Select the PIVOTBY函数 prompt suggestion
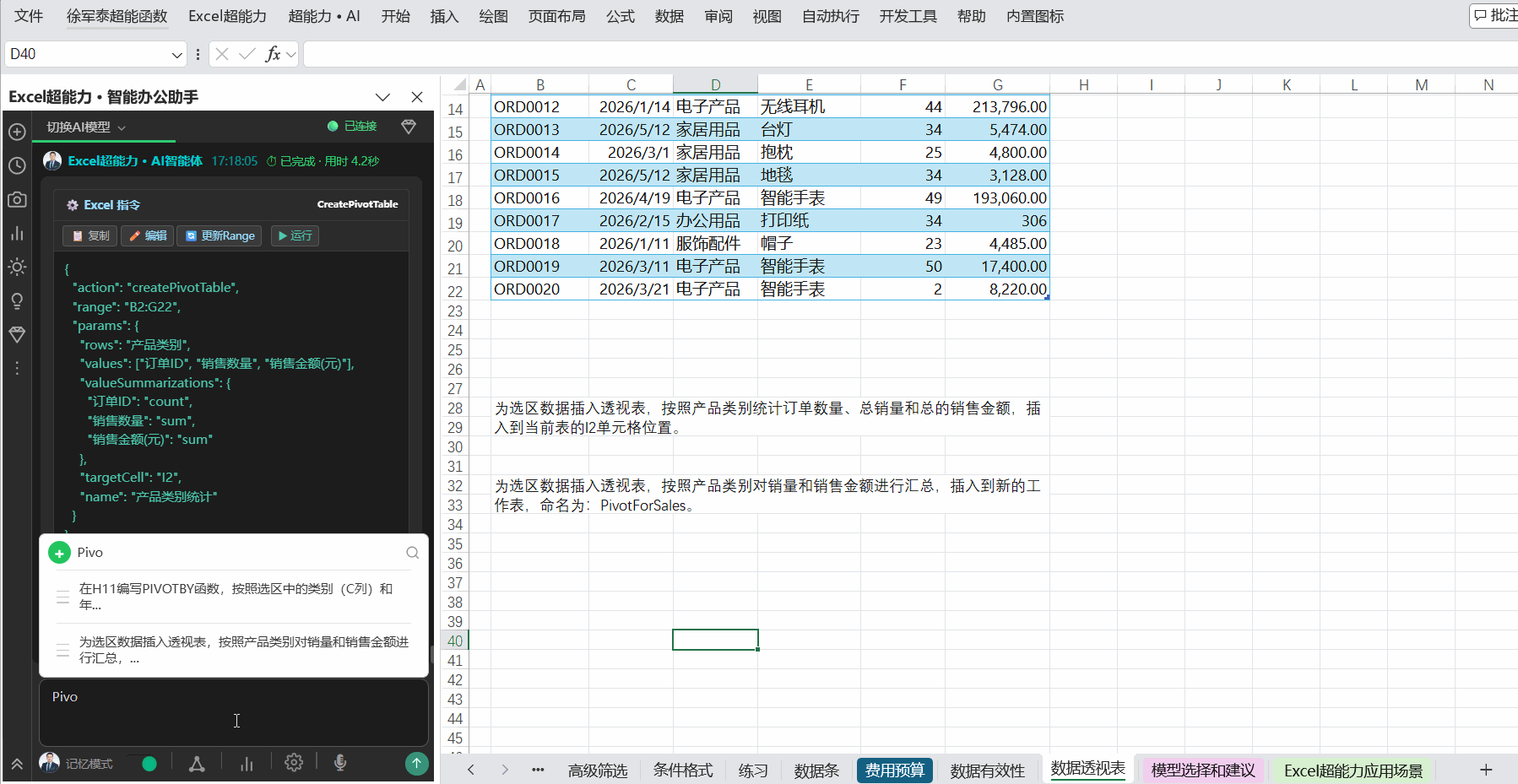Viewport: 1518px width, 784px height. click(x=234, y=597)
